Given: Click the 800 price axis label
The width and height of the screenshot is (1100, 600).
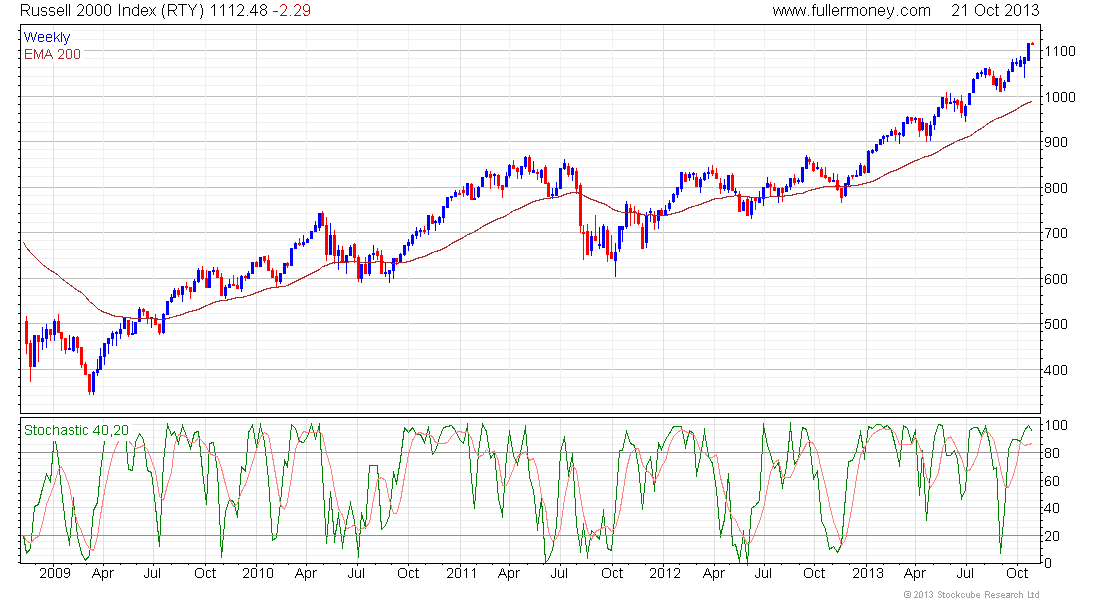Looking at the screenshot, I should pos(1057,188).
